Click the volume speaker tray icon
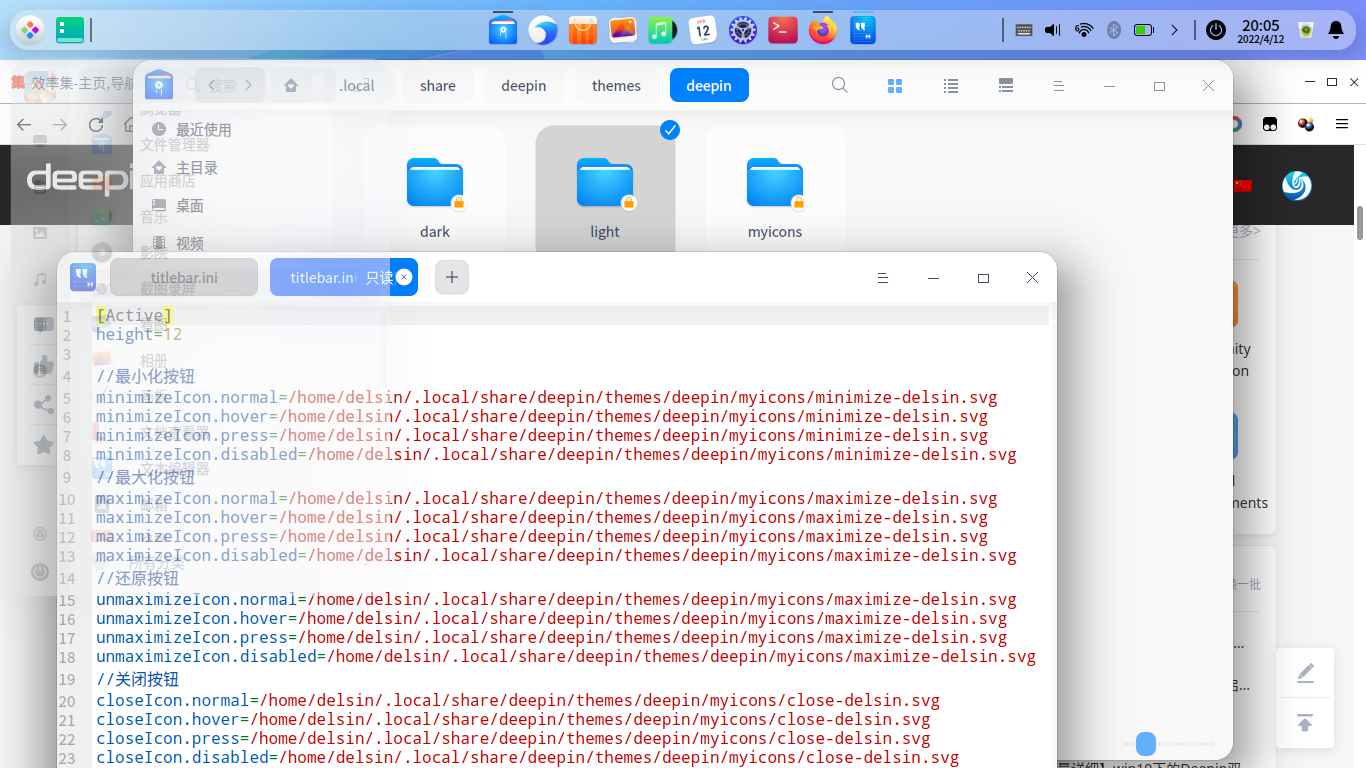 pyautogui.click(x=1052, y=30)
